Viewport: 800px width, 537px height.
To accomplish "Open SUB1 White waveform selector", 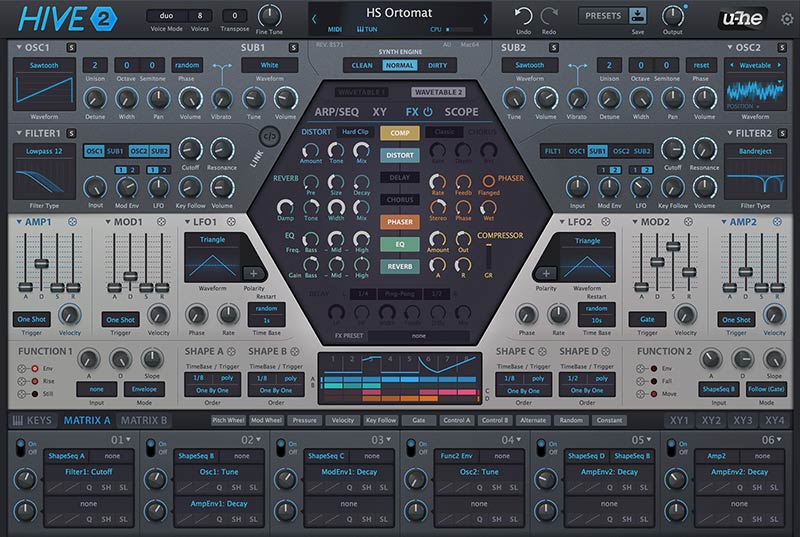I will (269, 65).
